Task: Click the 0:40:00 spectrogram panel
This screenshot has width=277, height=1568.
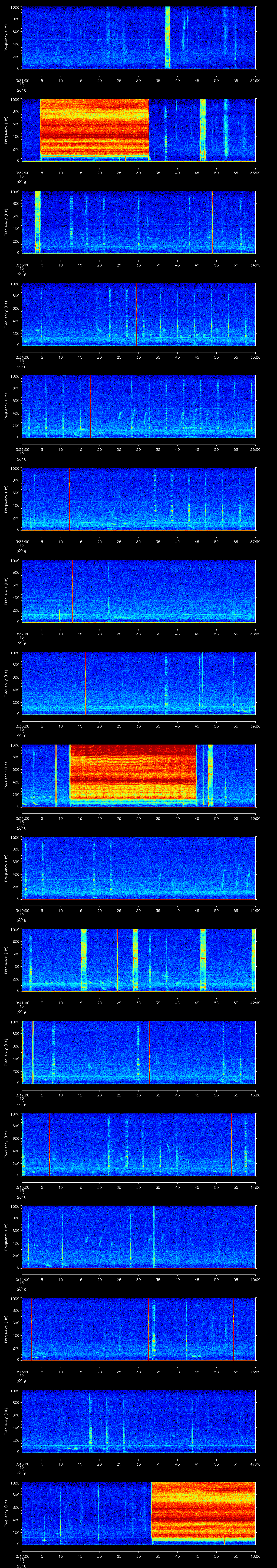Action: click(139, 868)
